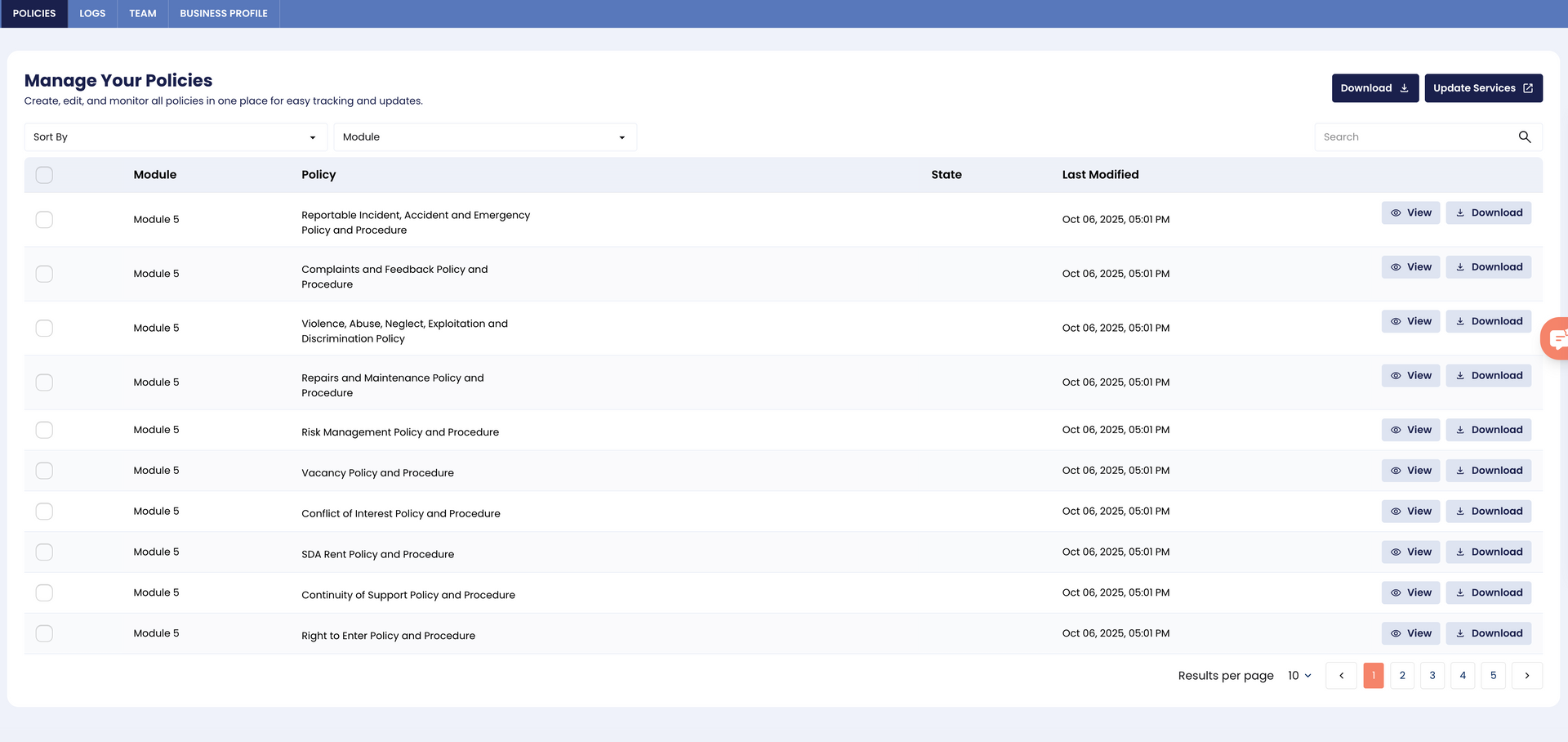Open the Module filter dropdown
1568x742 pixels.
click(484, 136)
